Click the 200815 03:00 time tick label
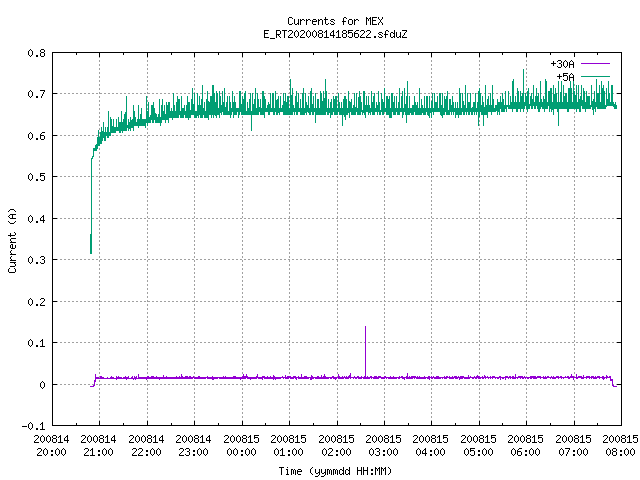The width and height of the screenshot is (640, 480). [384, 445]
